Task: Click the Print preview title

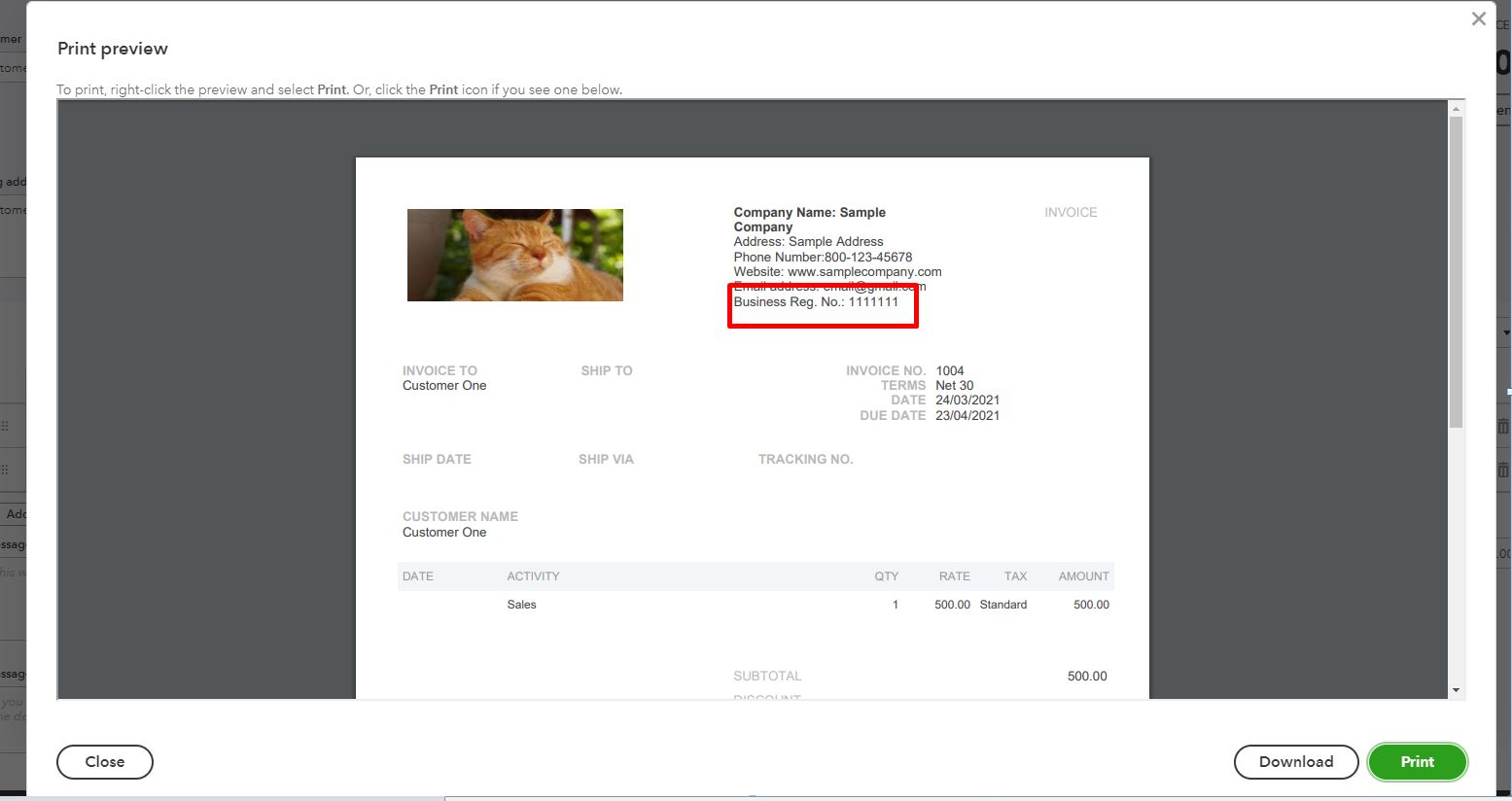Action: 113,49
